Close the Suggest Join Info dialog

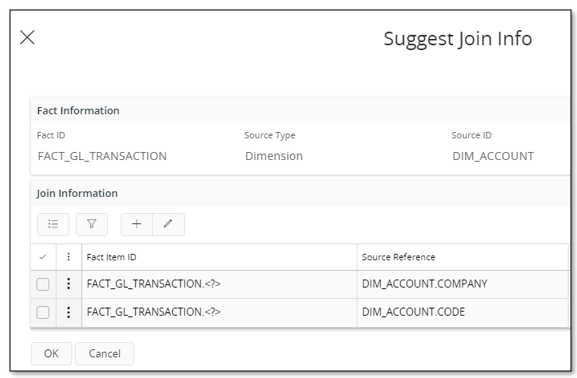click(x=27, y=38)
